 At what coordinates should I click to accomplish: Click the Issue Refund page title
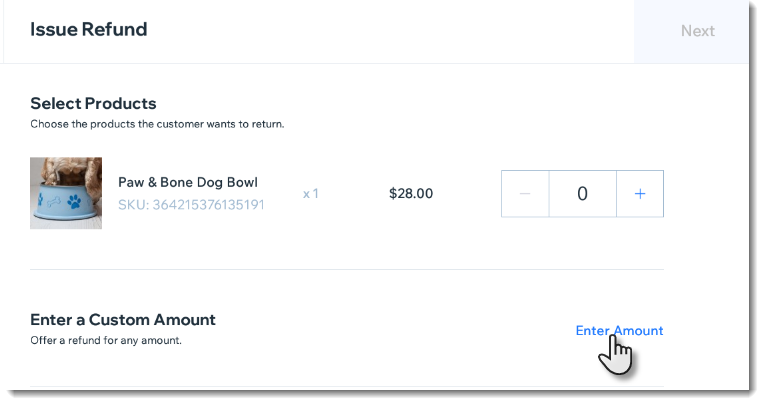tap(89, 29)
